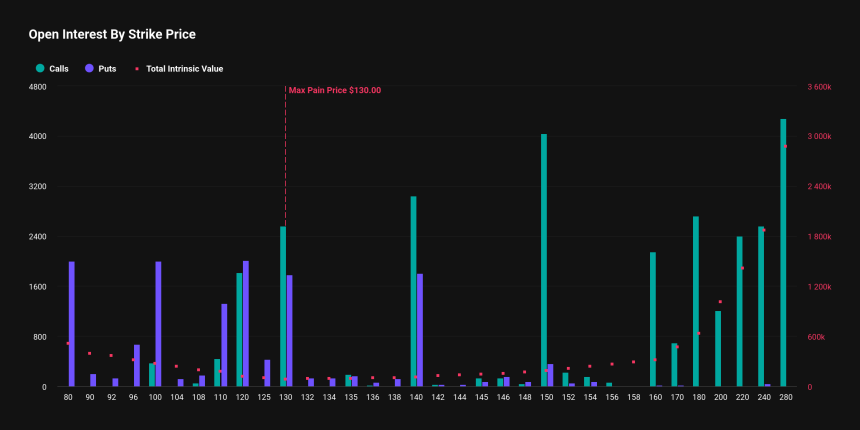The height and width of the screenshot is (430, 860).
Task: Toggle the Calls series label in the legend
Action: [x=58, y=69]
